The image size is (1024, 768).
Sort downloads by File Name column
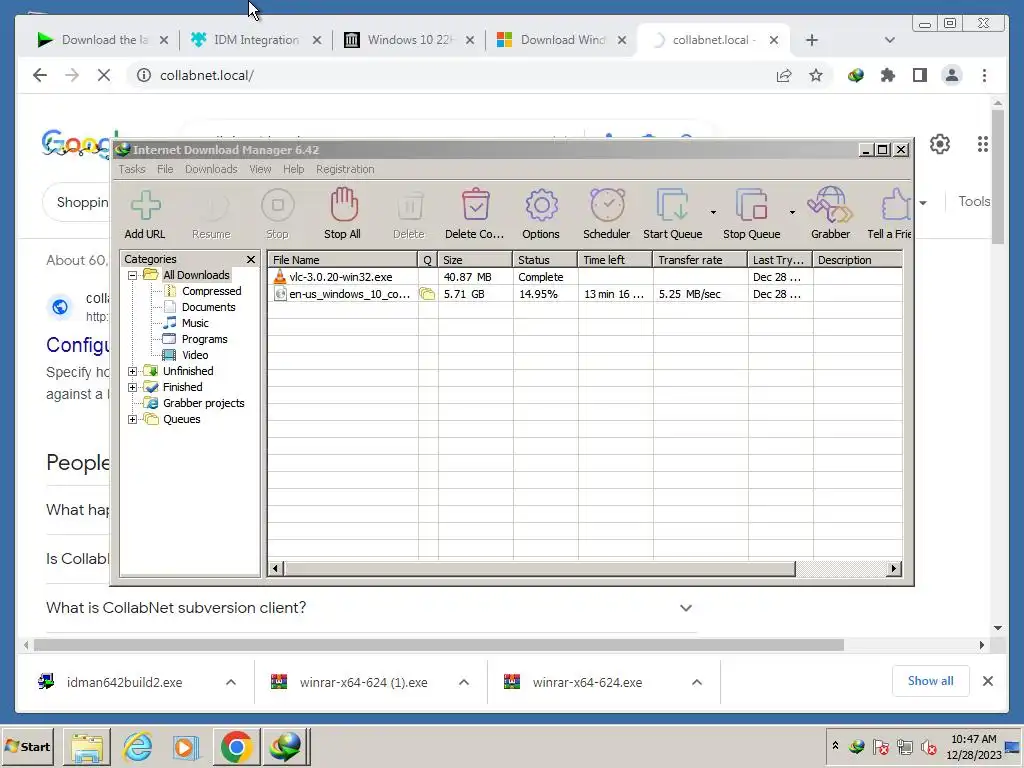[x=343, y=260]
